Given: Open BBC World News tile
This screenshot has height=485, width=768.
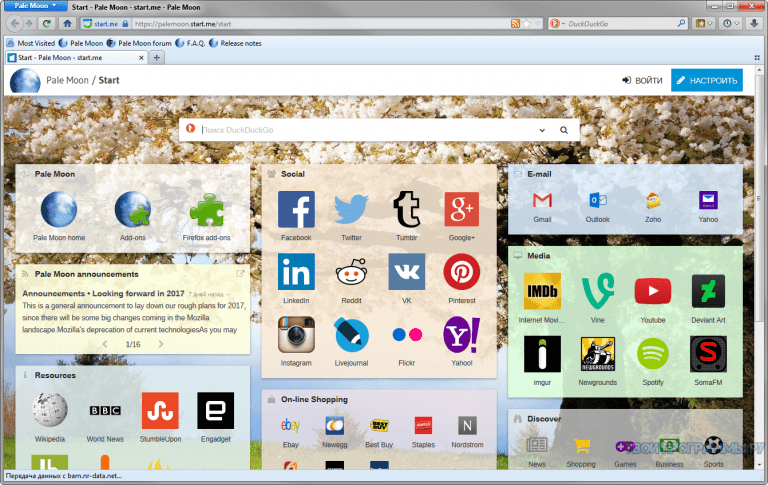Looking at the screenshot, I should click(x=105, y=411).
